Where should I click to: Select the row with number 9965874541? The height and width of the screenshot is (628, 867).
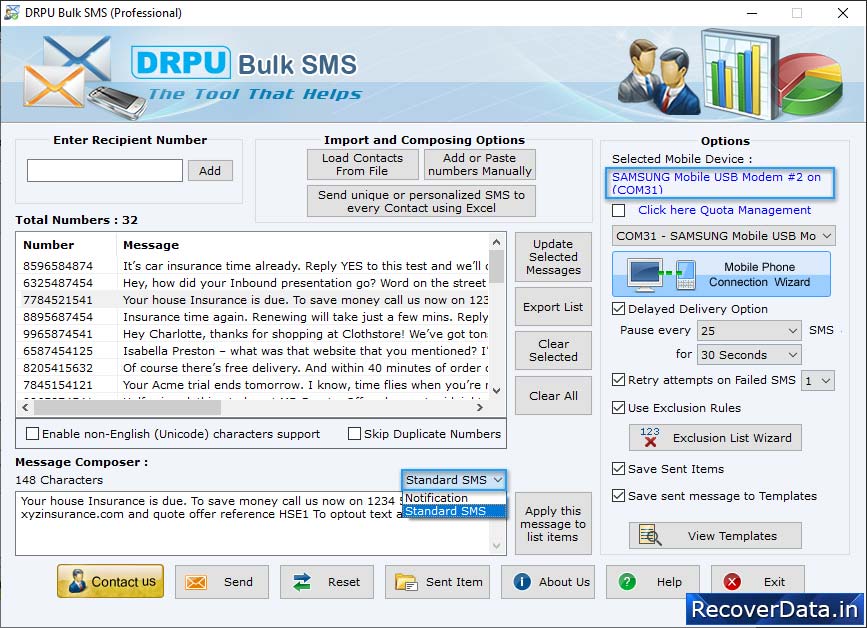pos(253,334)
